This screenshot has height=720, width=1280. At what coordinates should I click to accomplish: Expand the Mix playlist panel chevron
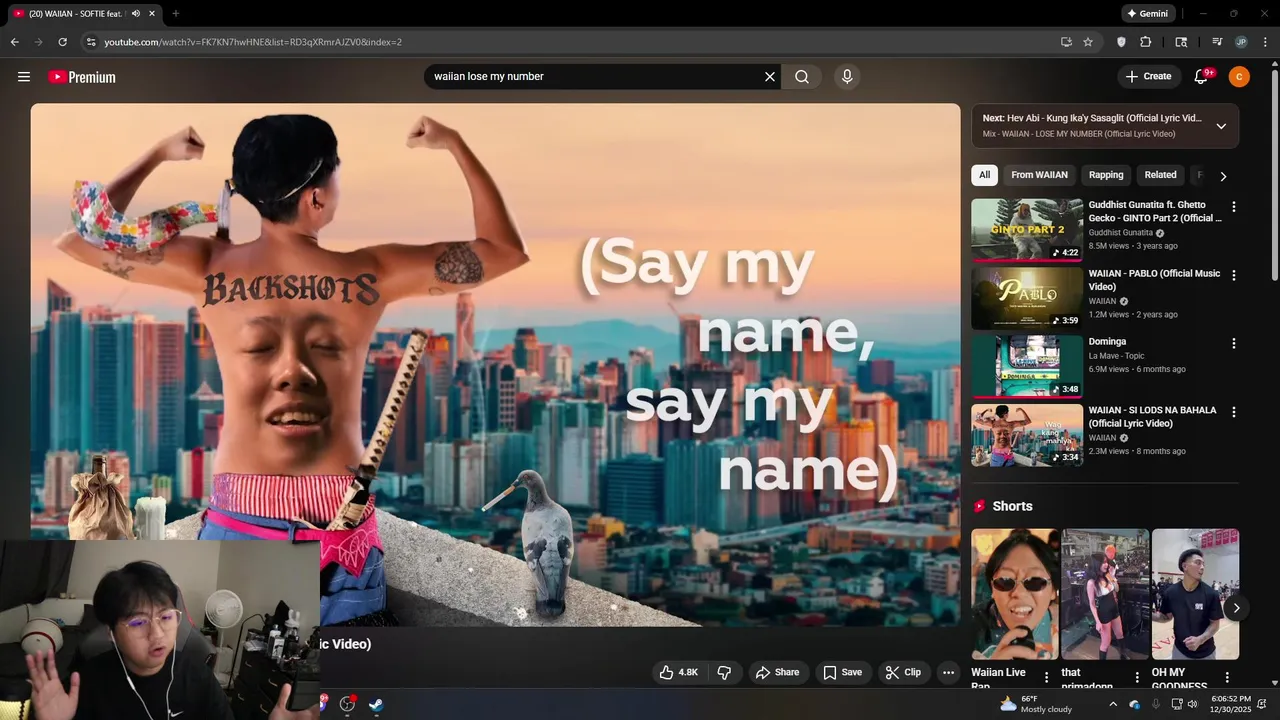point(1221,126)
